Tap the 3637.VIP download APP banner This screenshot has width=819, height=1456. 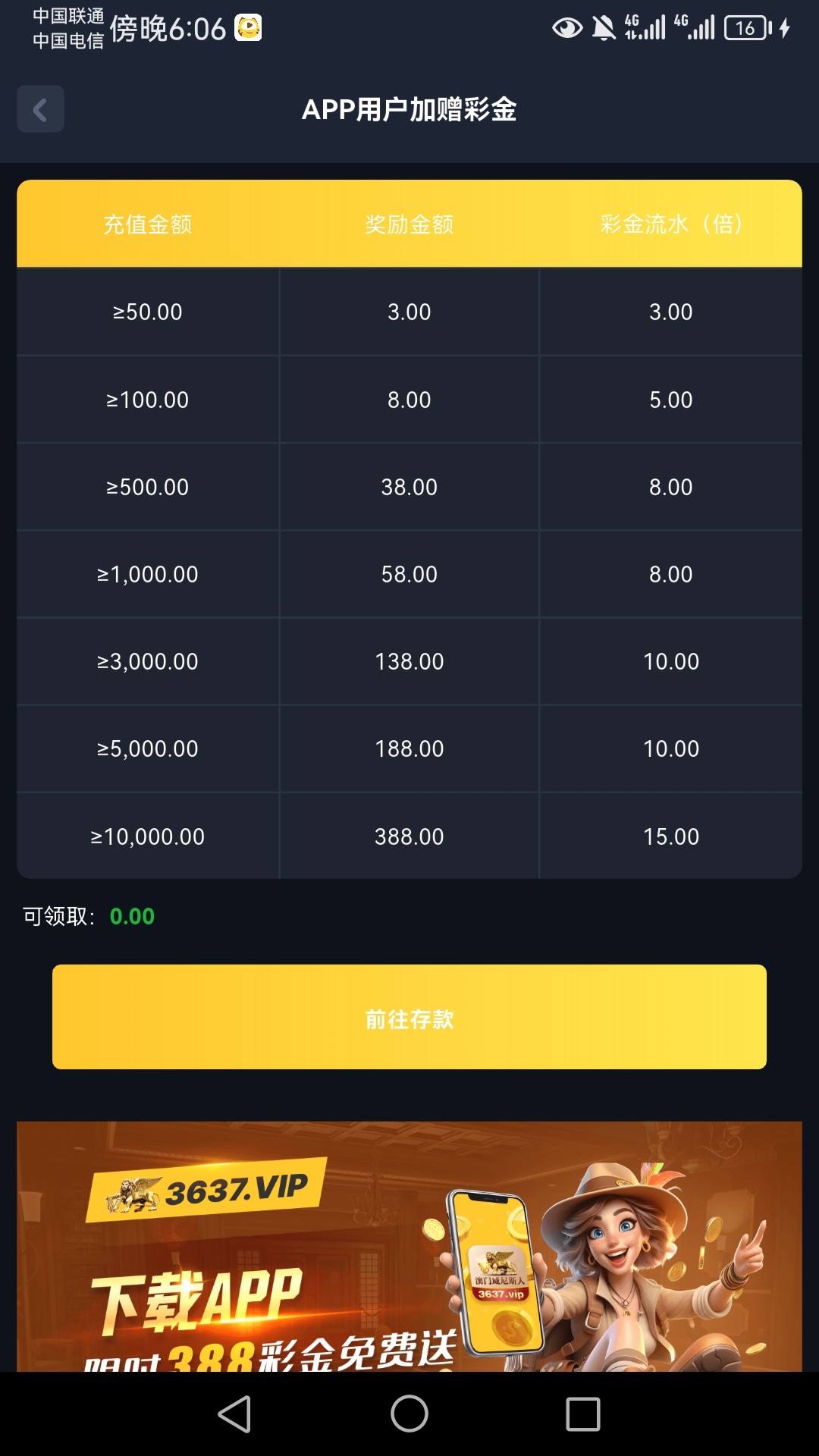(409, 1246)
